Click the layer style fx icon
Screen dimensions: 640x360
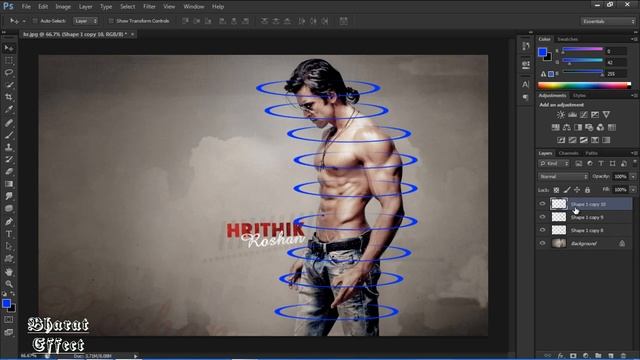560,356
